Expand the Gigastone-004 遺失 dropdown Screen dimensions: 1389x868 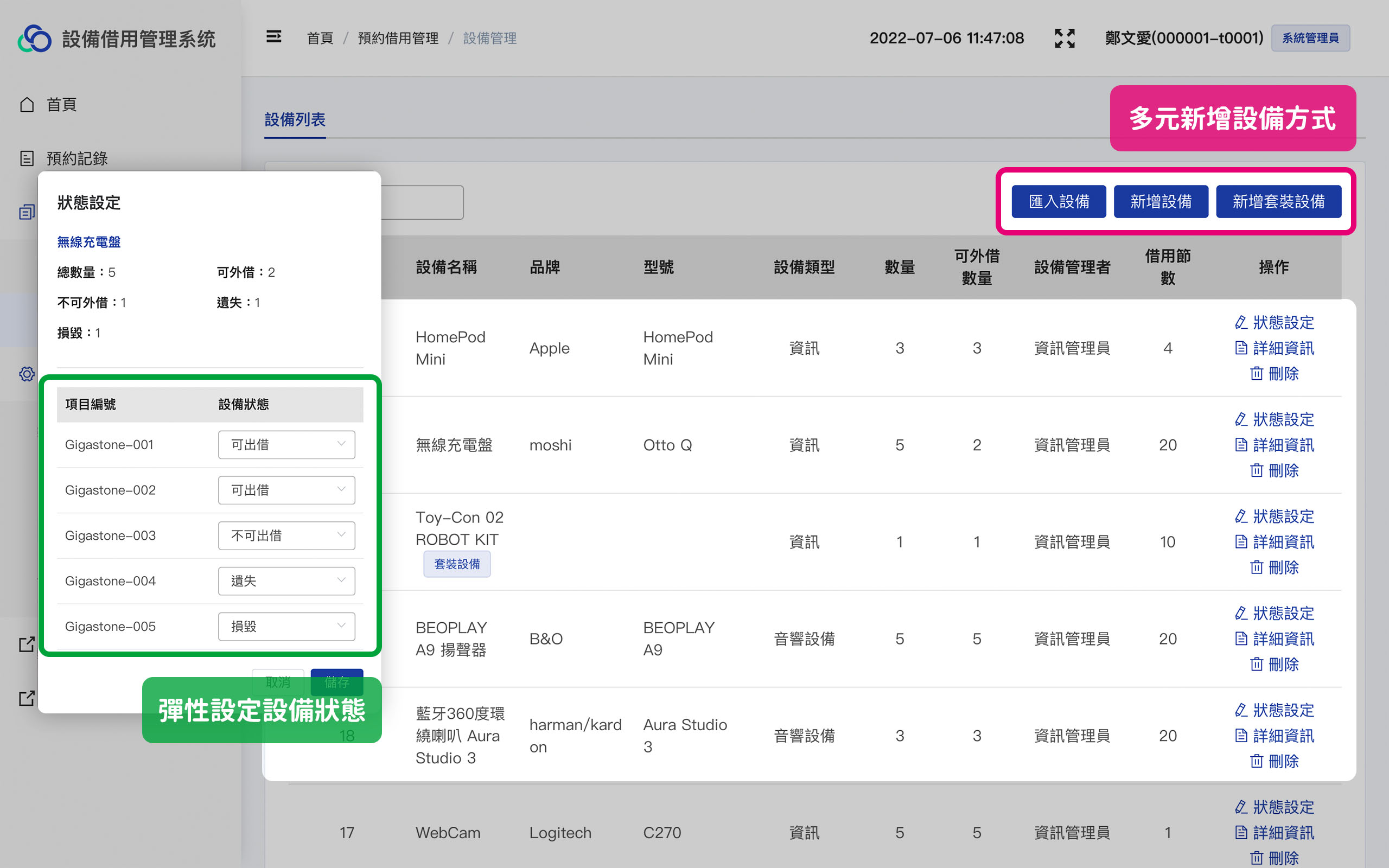286,581
